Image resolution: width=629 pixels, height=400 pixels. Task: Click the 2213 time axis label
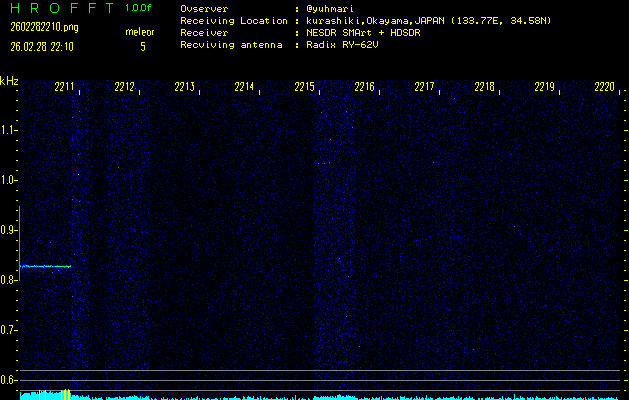[x=185, y=87]
